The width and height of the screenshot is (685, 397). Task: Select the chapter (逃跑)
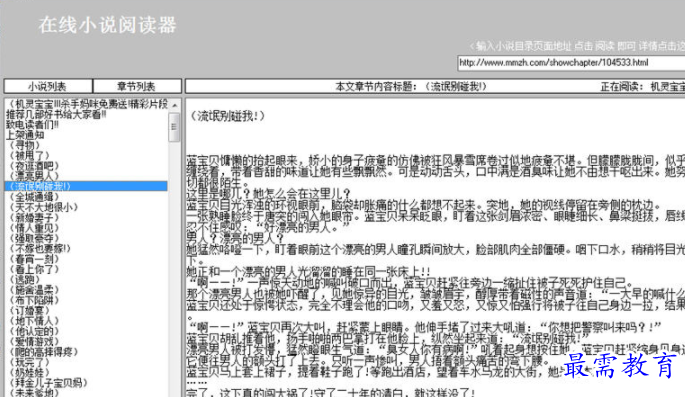(25, 280)
